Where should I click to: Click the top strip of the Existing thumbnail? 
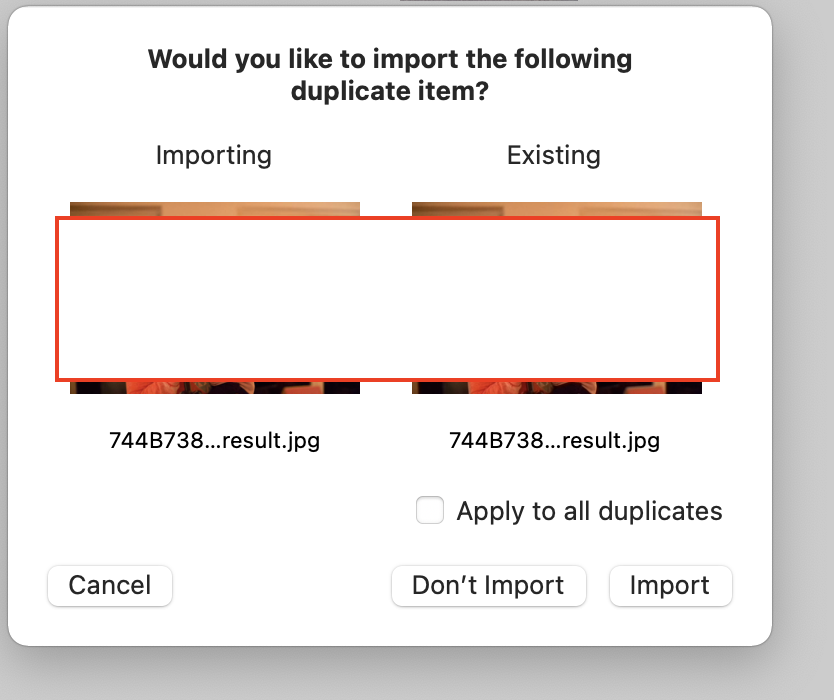[557, 209]
